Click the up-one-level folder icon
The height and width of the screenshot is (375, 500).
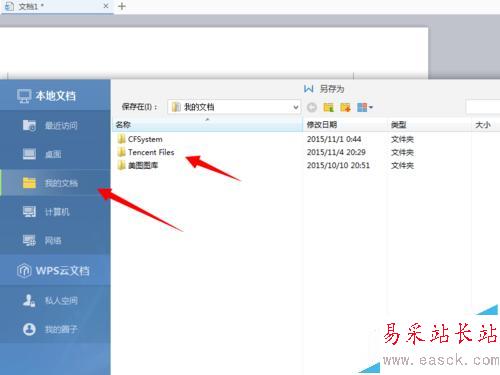point(329,107)
